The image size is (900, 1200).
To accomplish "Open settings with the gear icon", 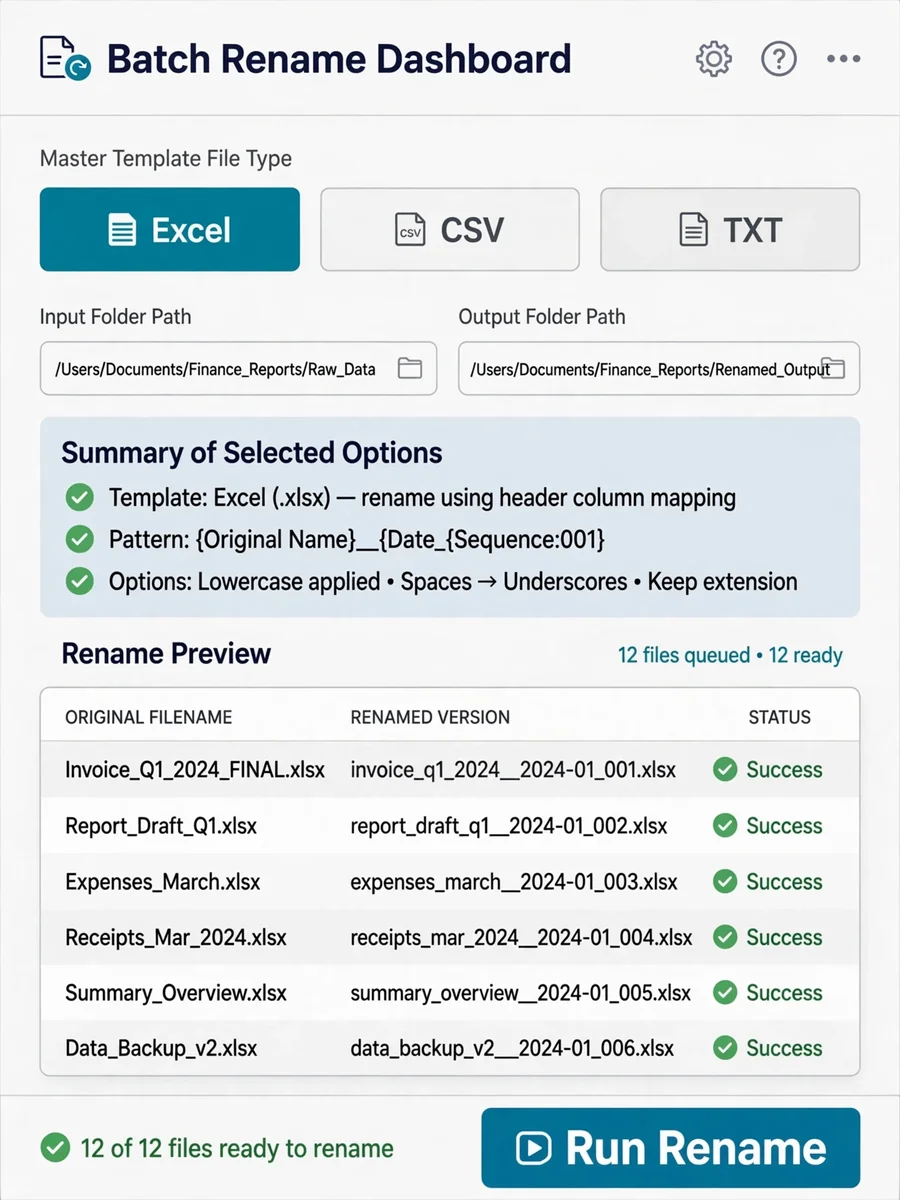I will (714, 59).
